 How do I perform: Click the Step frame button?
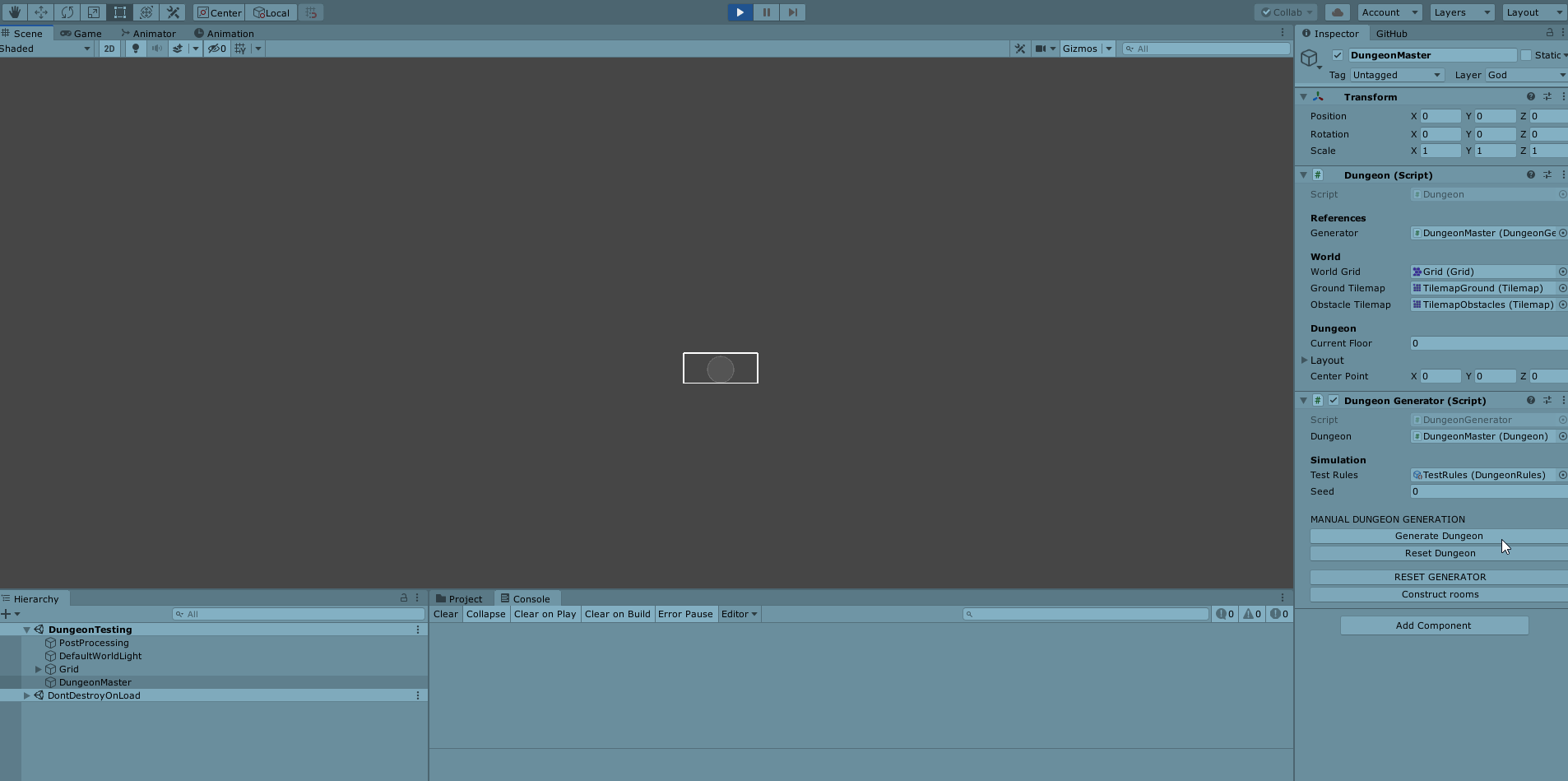click(792, 12)
